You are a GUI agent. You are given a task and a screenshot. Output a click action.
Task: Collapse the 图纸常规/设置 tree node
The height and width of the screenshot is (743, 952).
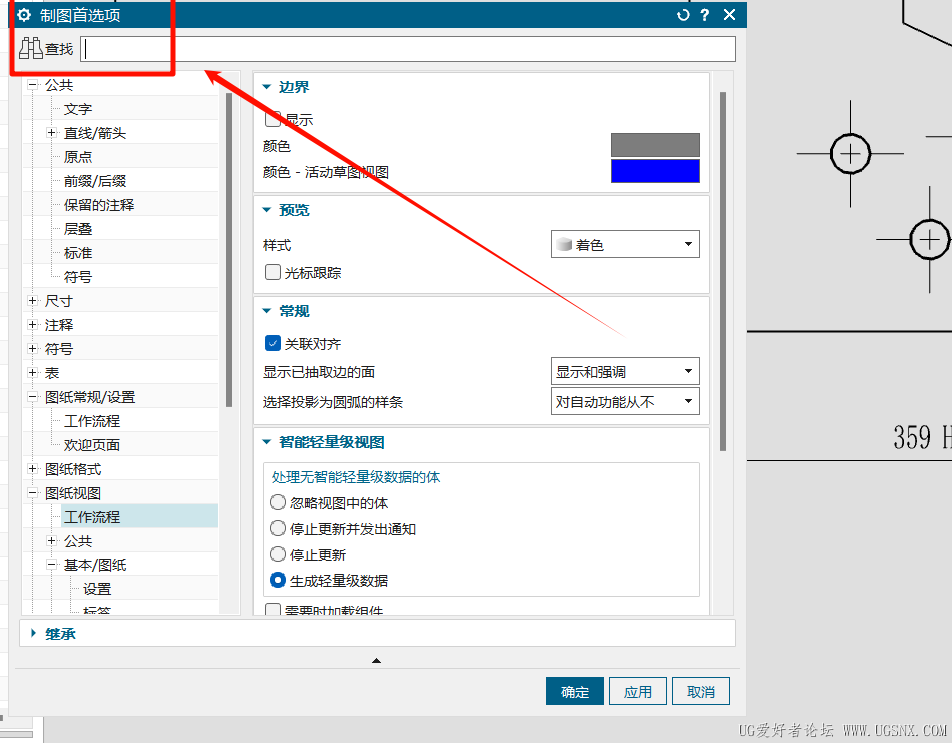pyautogui.click(x=33, y=396)
